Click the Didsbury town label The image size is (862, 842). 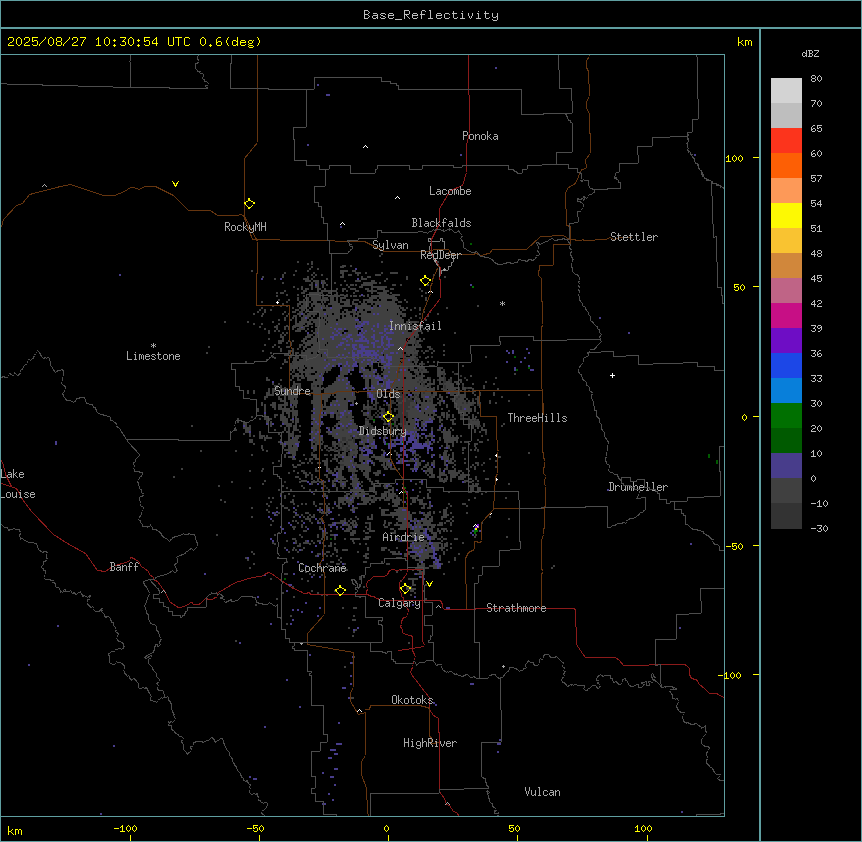point(382,431)
